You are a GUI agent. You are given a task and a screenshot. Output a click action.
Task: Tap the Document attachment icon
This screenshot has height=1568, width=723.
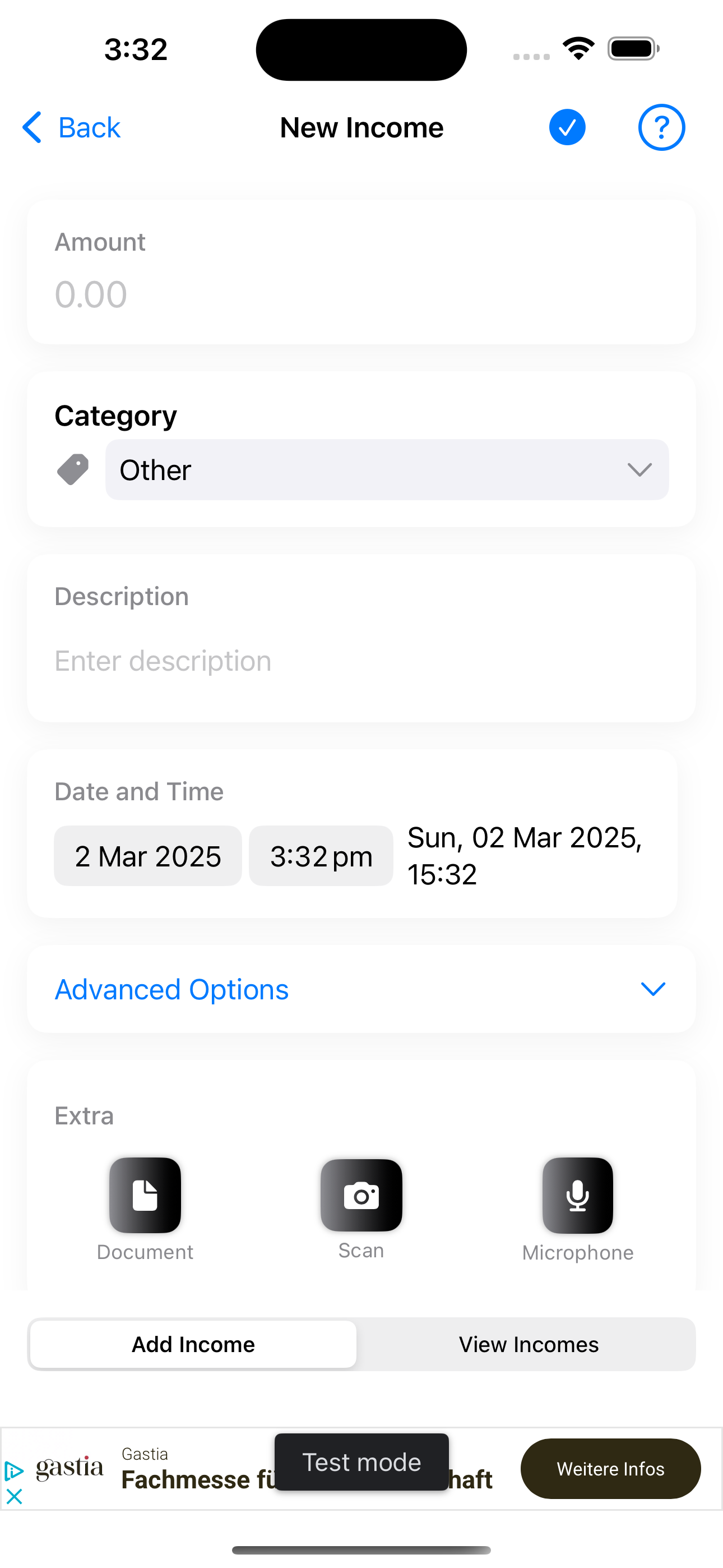pos(145,1195)
